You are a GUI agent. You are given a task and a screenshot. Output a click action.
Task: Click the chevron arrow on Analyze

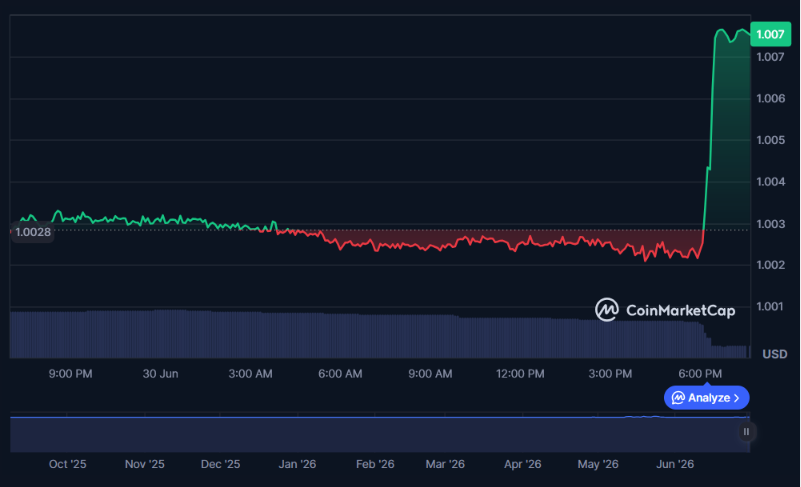737,398
